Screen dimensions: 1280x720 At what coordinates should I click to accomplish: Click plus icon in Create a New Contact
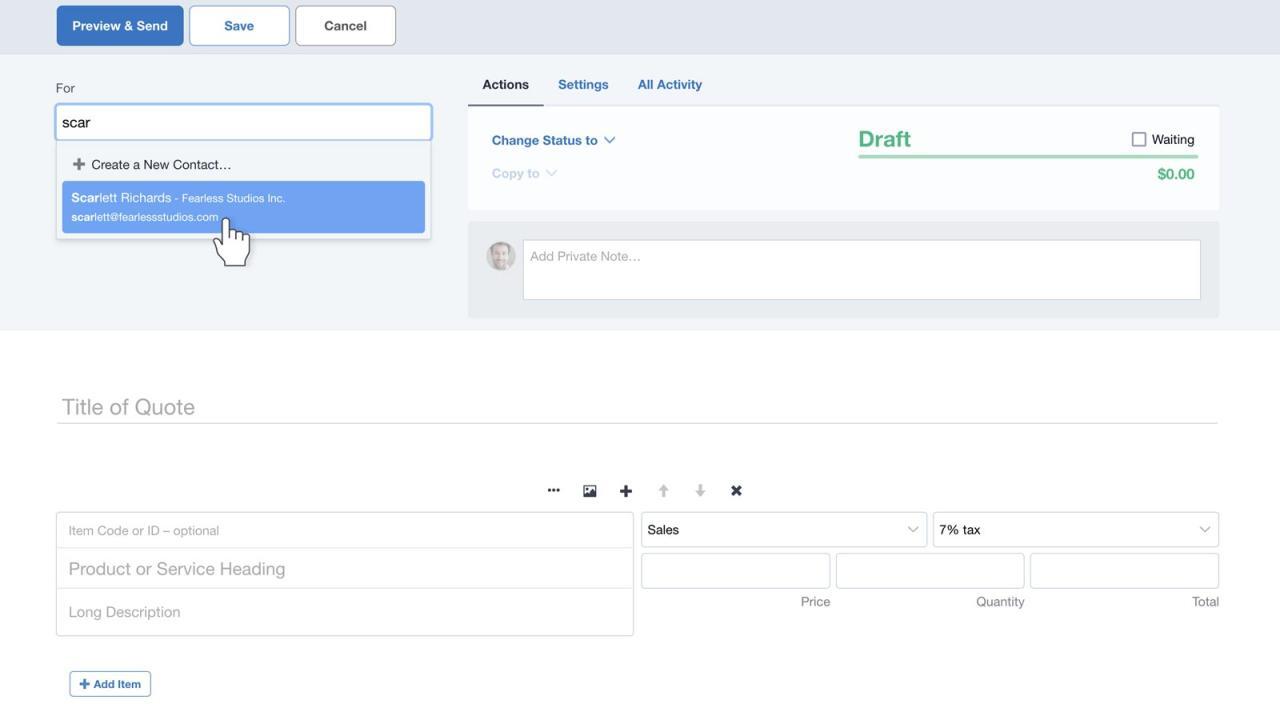(x=79, y=164)
